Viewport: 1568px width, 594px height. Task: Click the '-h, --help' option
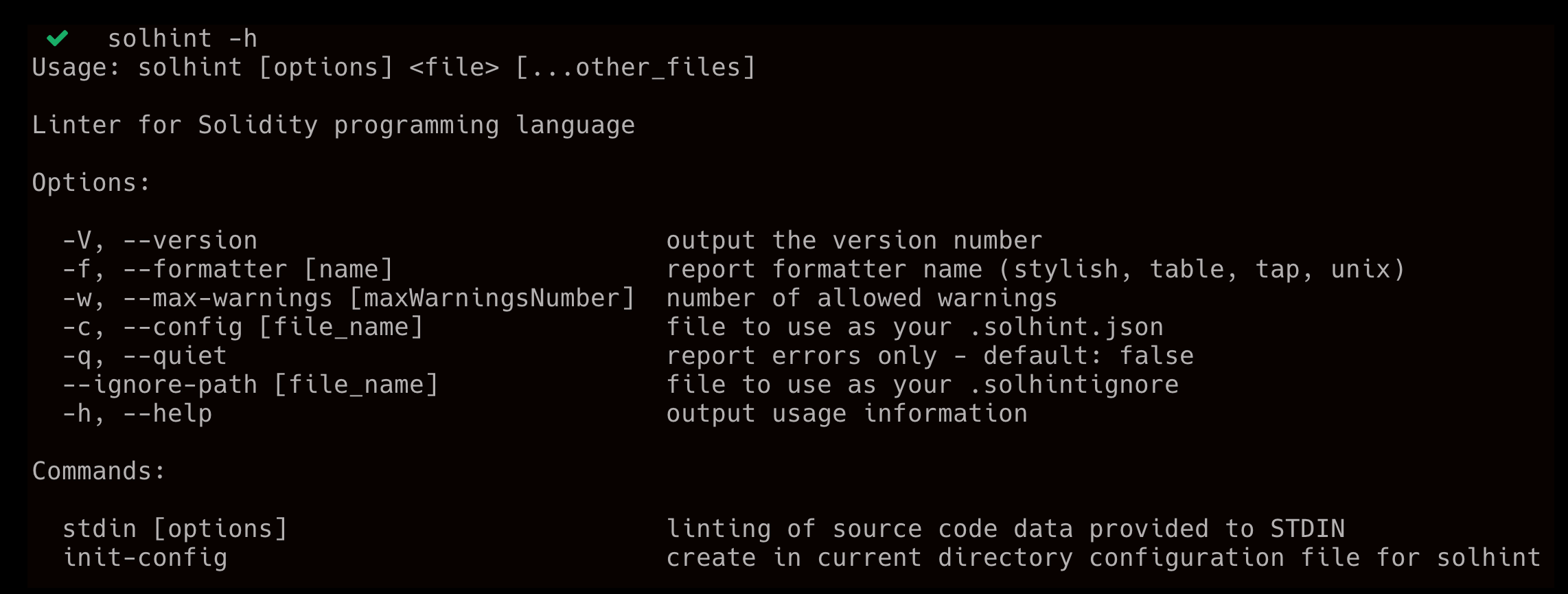(137, 414)
